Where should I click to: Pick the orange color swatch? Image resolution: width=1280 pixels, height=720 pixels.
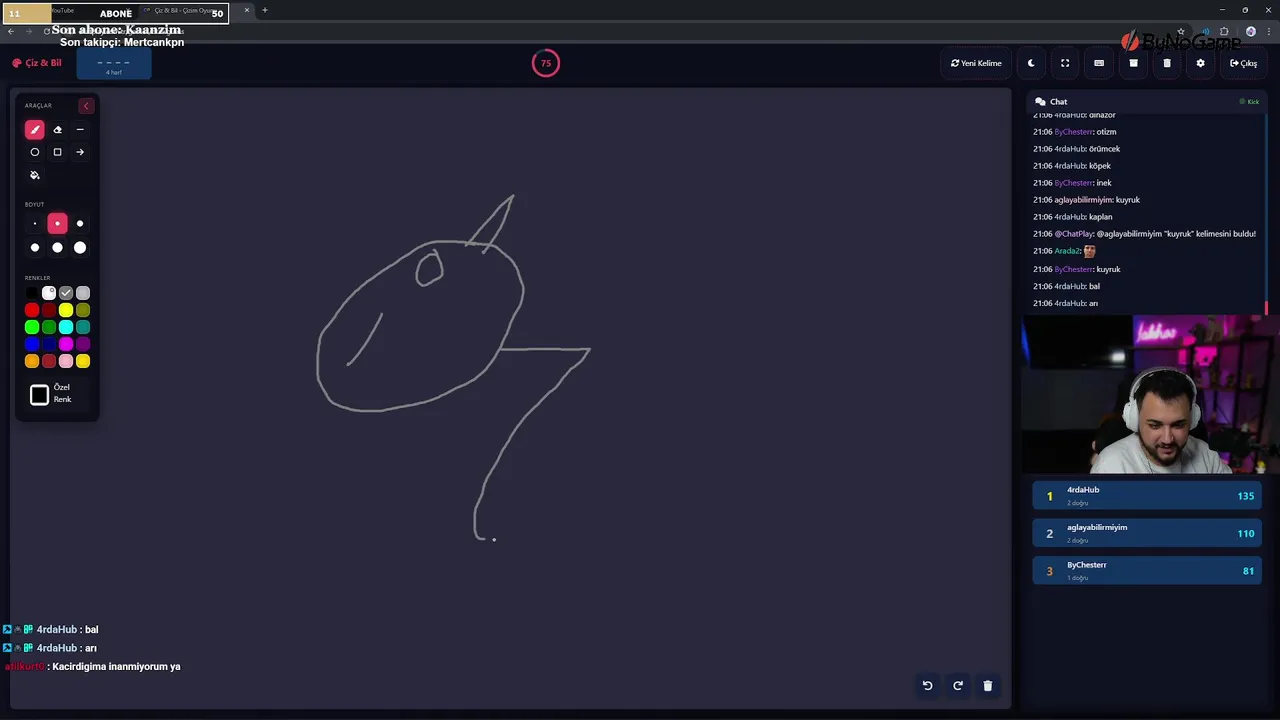32,361
